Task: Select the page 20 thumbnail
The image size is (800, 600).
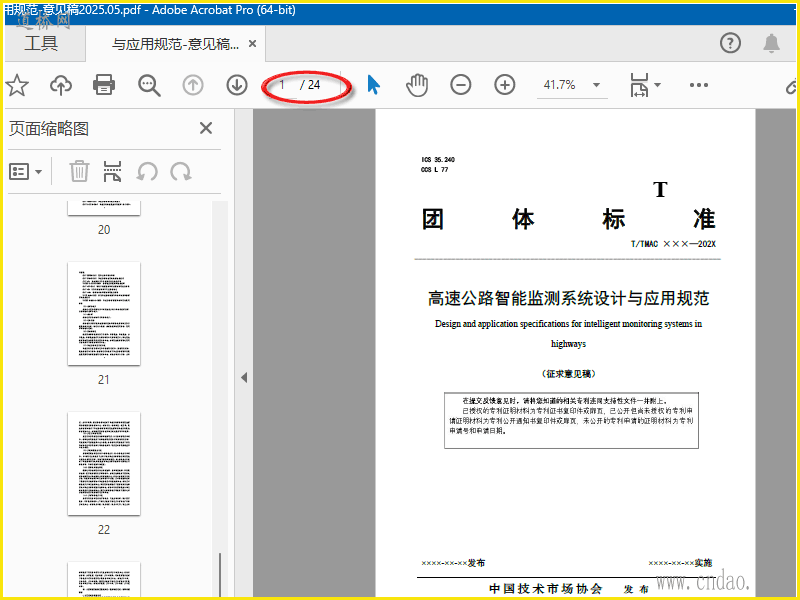Action: tap(104, 208)
